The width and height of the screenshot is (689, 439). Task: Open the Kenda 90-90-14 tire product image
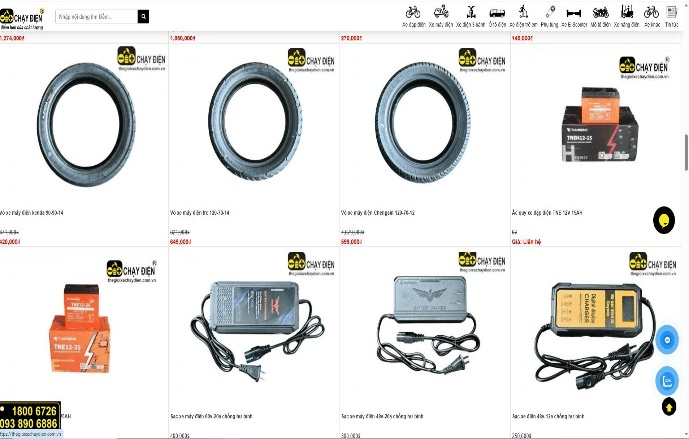tap(86, 124)
